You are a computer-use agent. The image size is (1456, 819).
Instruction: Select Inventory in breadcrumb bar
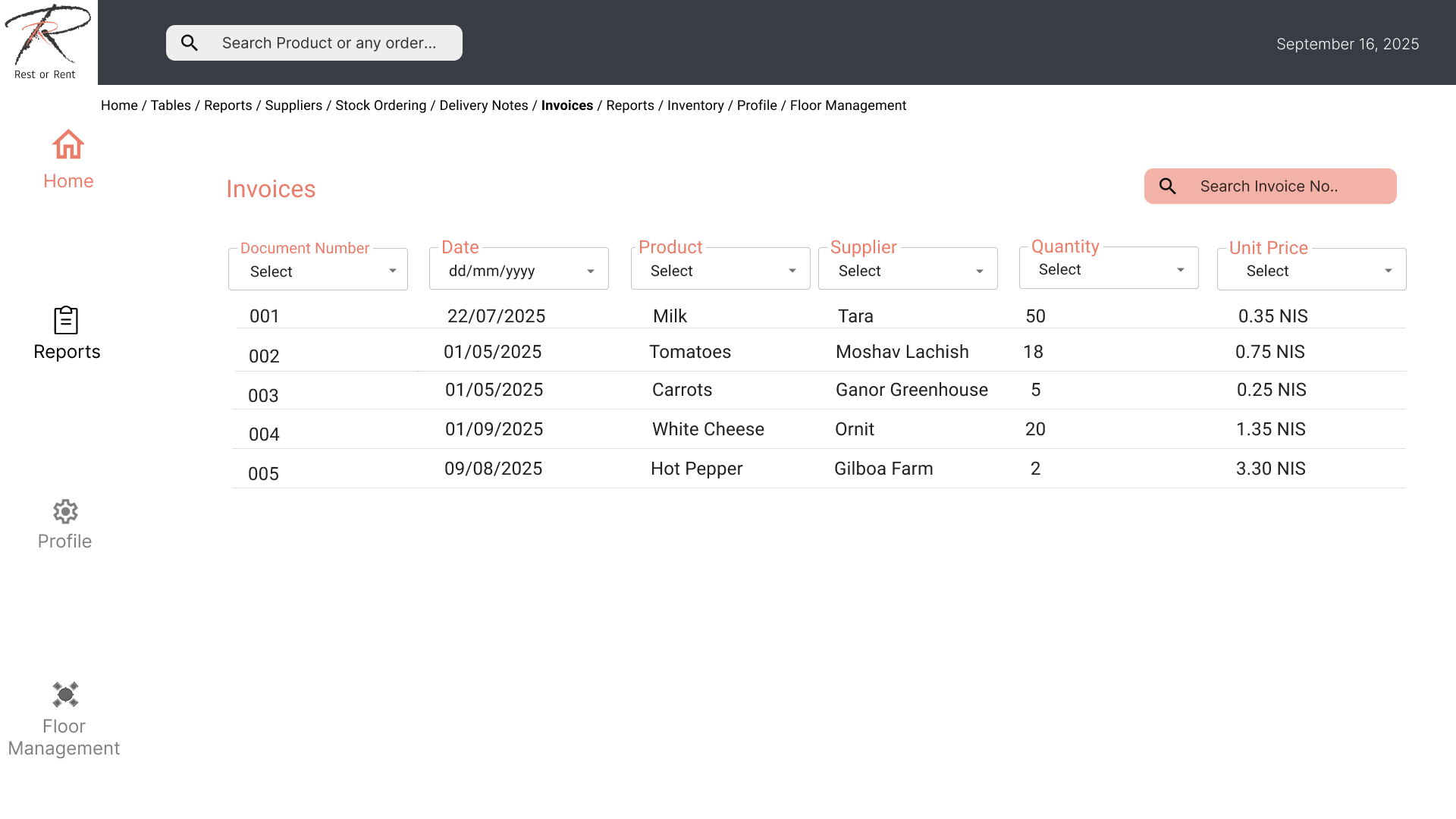pyautogui.click(x=695, y=105)
